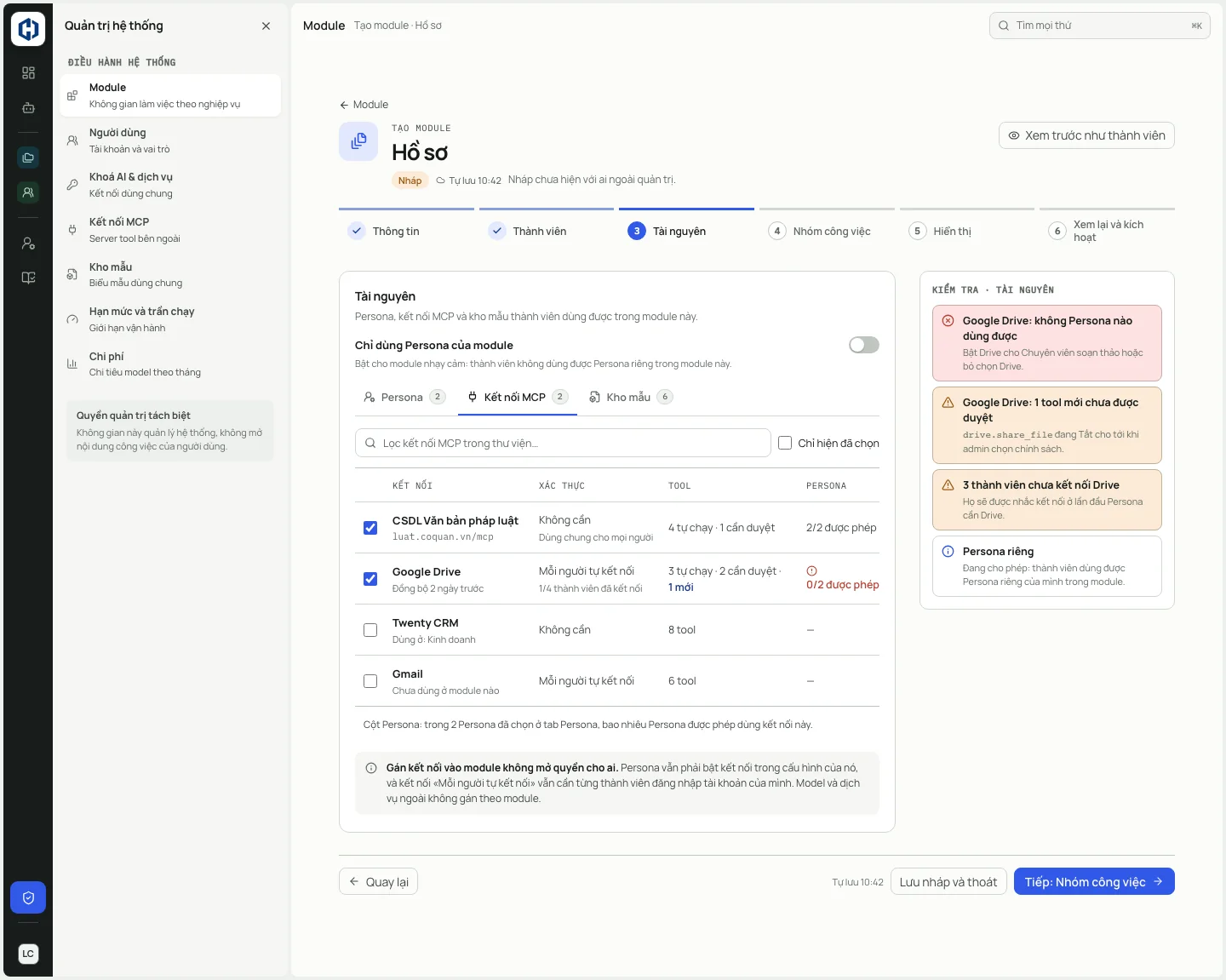1226x980 pixels.
Task: Select the folders icon in the left rail
Action: tap(28, 158)
